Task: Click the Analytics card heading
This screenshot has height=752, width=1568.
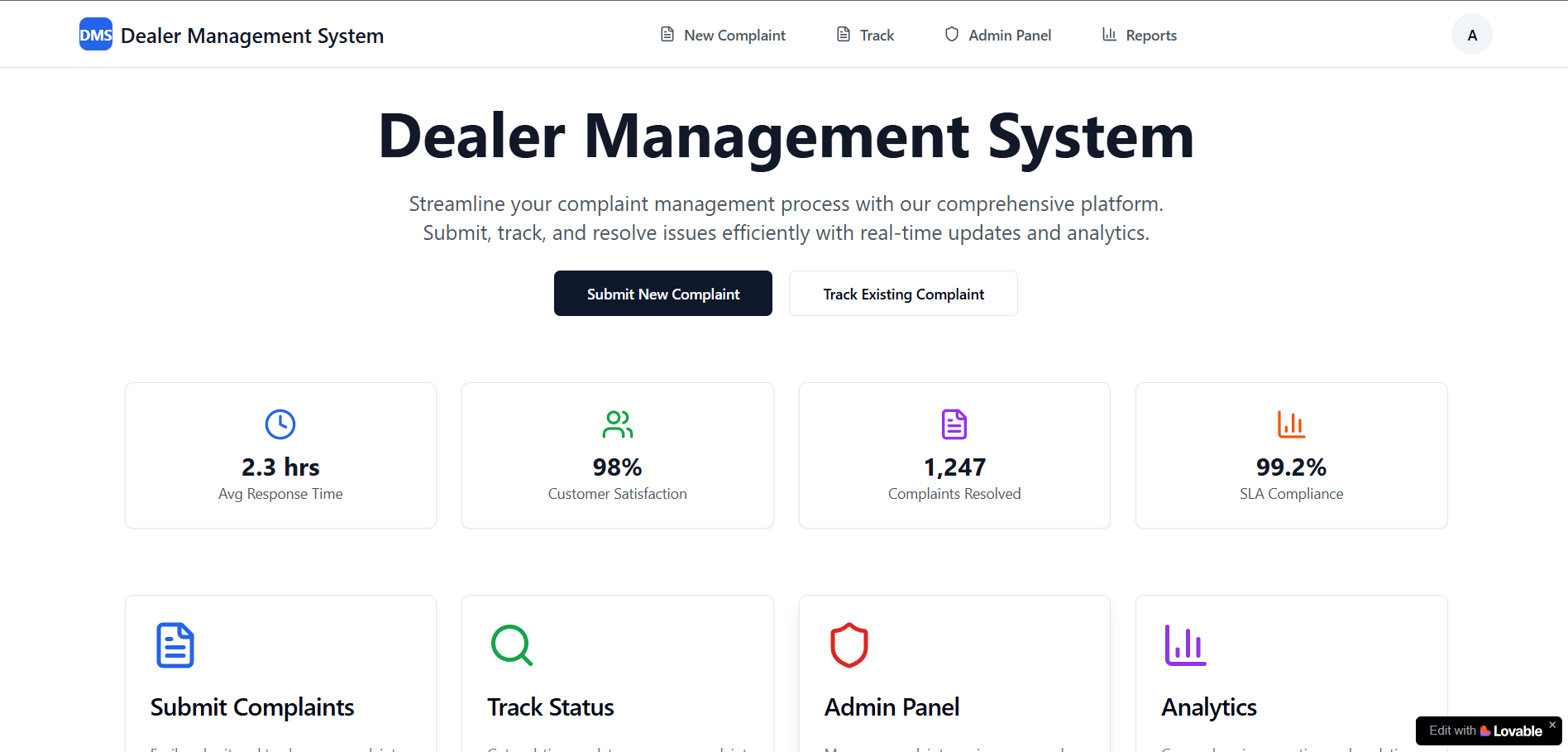Action: tap(1209, 707)
